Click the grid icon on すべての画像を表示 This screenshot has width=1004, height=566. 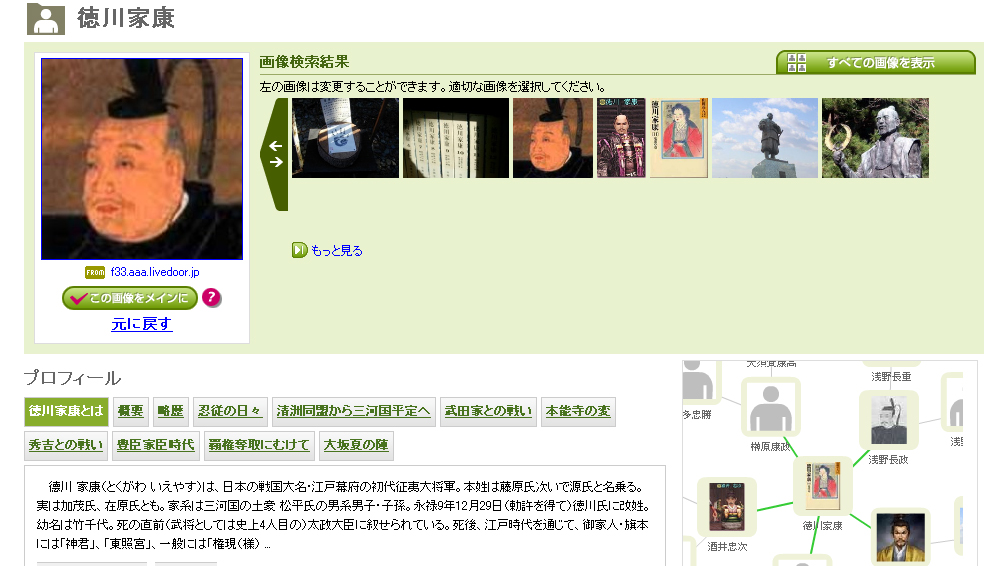coord(796,63)
